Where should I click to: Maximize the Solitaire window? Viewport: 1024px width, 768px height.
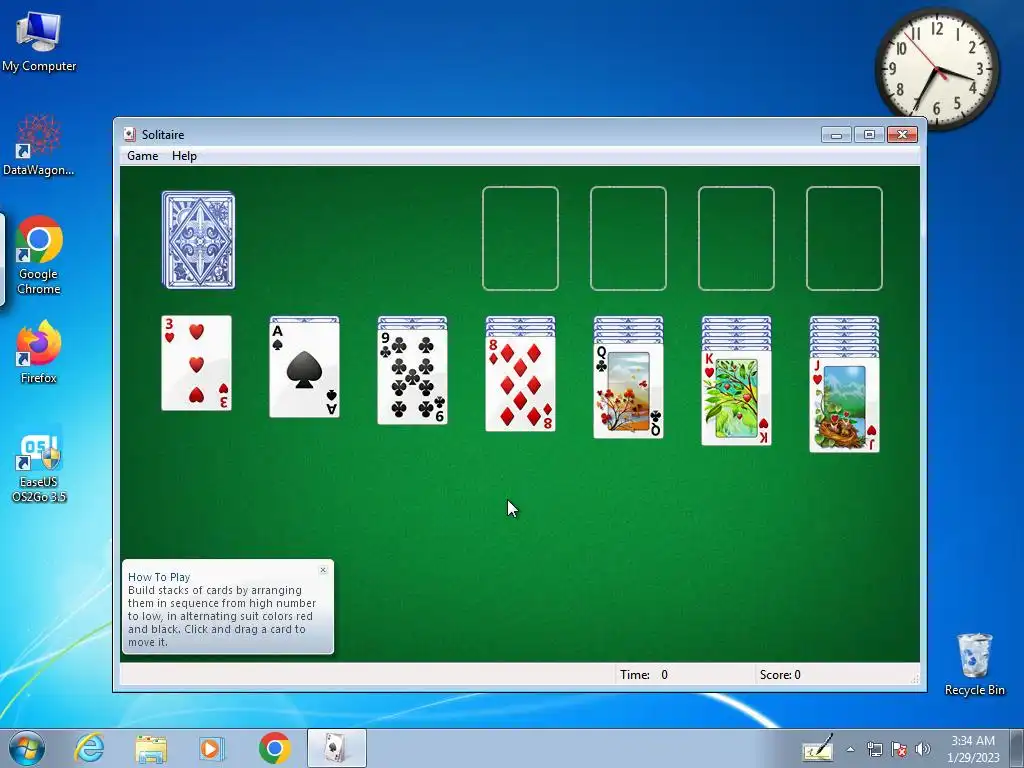pyautogui.click(x=869, y=135)
